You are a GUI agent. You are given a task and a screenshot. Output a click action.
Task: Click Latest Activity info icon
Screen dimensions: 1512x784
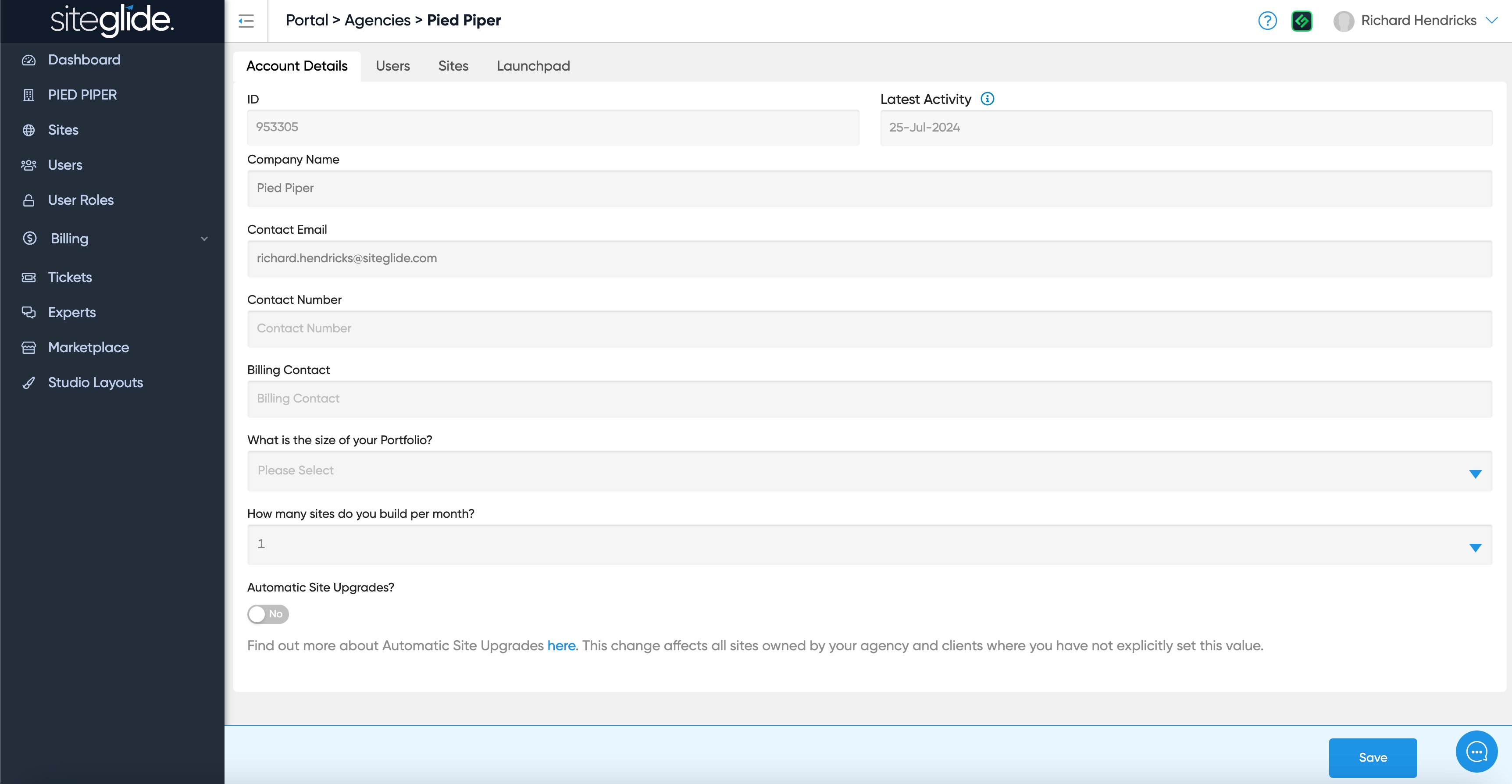[x=987, y=99]
